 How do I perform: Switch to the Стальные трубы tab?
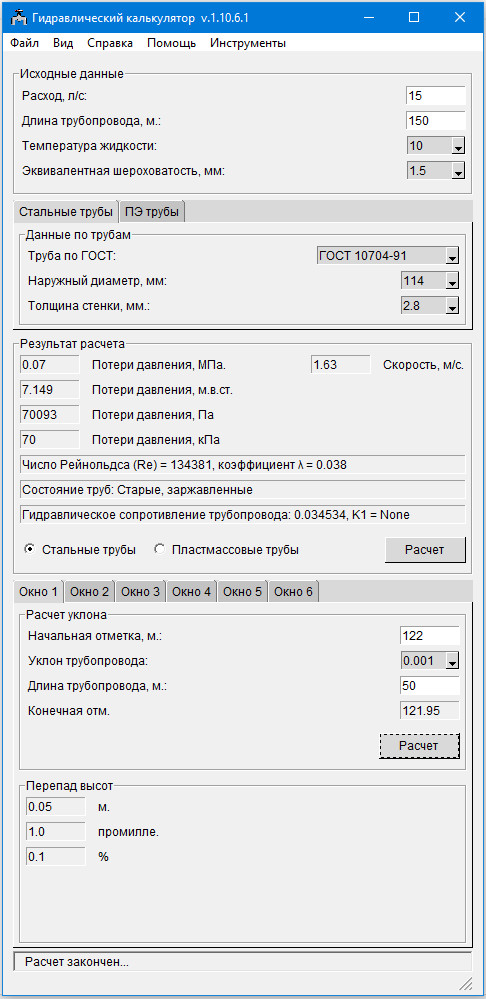(x=66, y=212)
